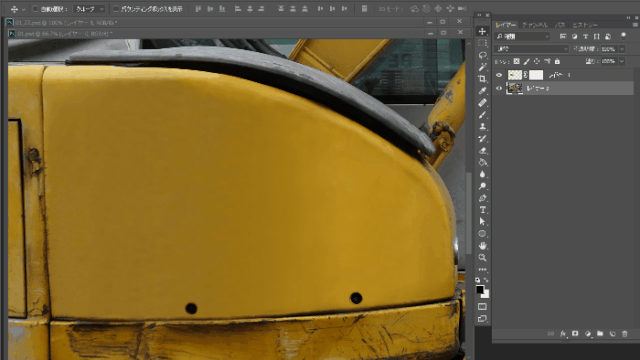Enable the show bounding box checkbox

tap(116, 9)
